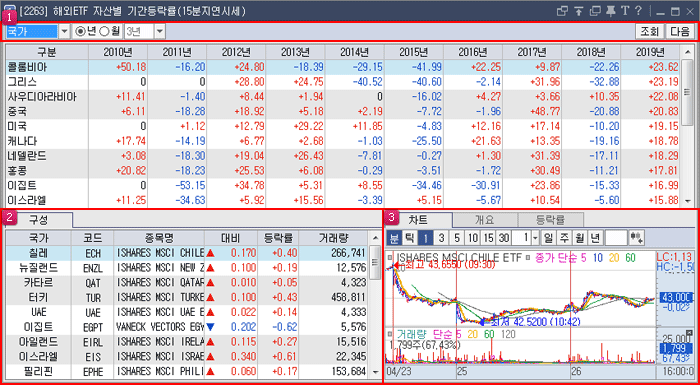The height and width of the screenshot is (385, 700).
Task: Click the T font size icon
Action: click(x=626, y=11)
